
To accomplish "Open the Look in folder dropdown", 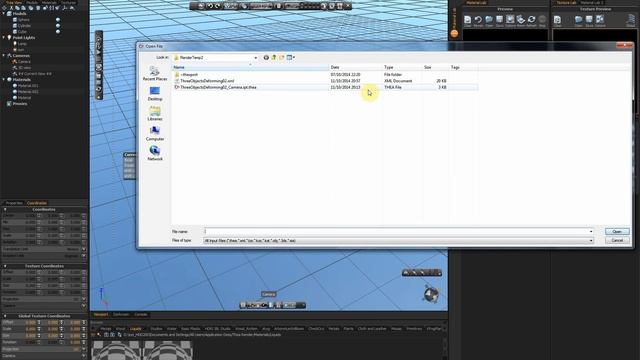I will pyautogui.click(x=256, y=58).
